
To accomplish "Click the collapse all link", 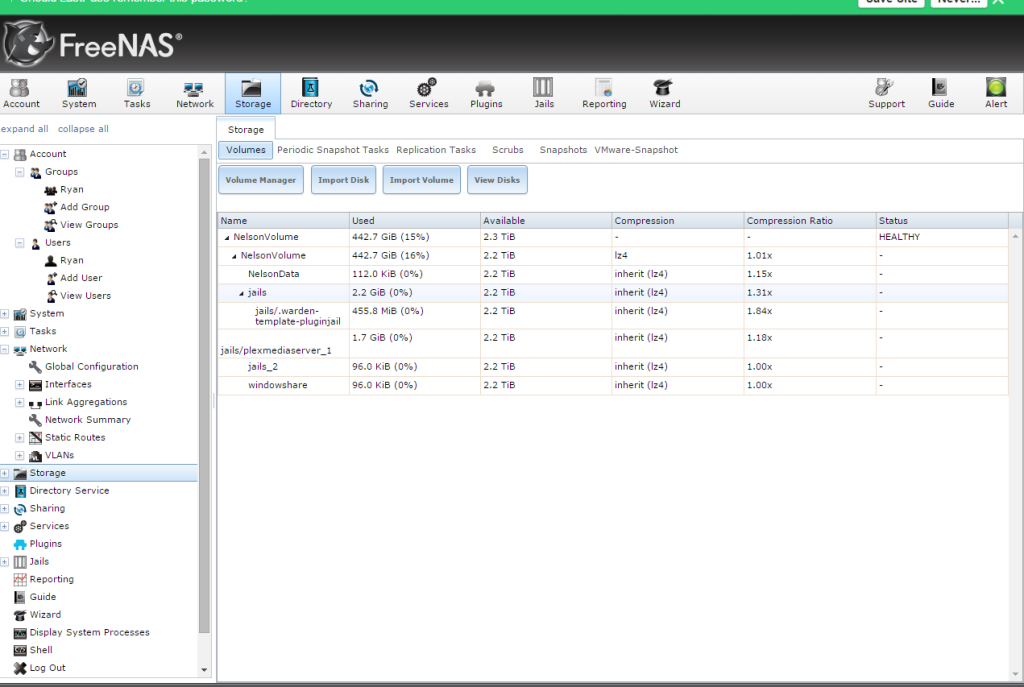I will 83,129.
